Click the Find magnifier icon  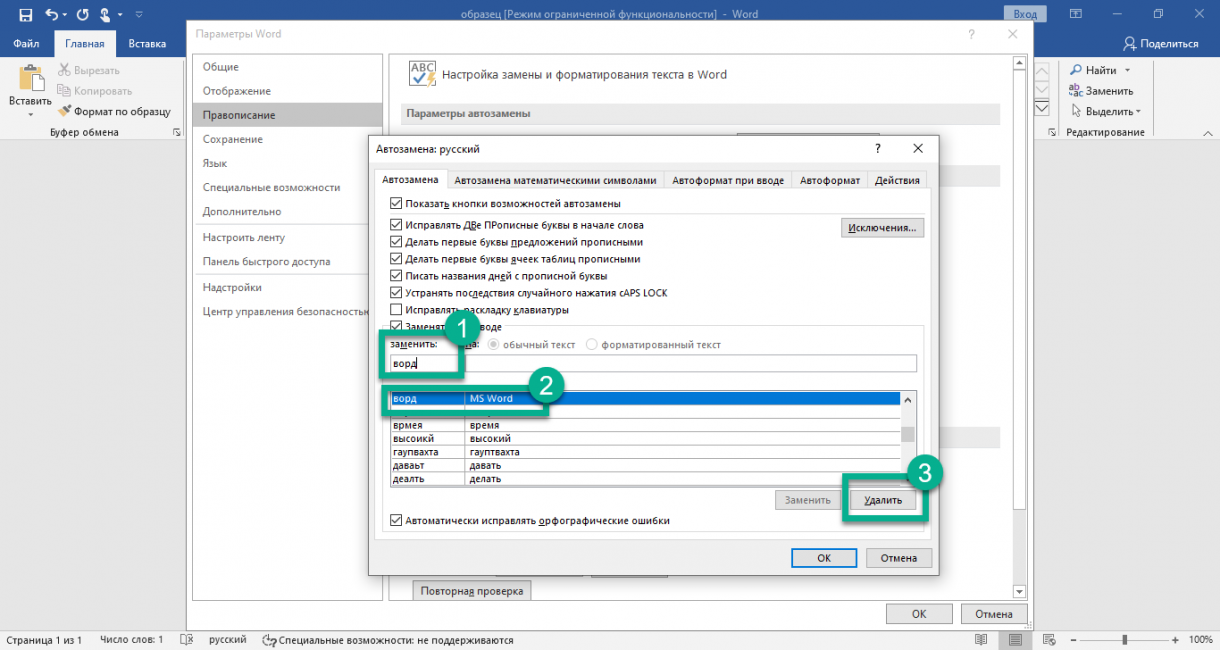point(1076,70)
